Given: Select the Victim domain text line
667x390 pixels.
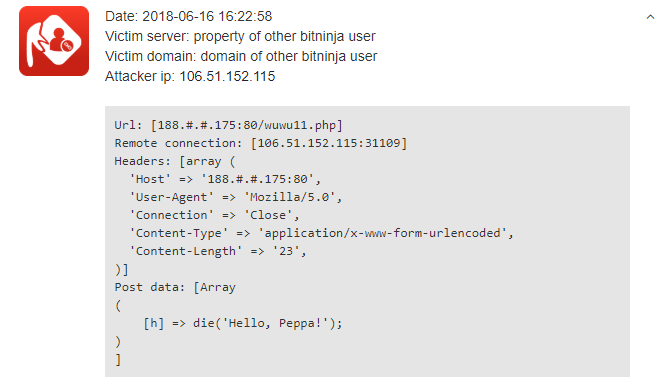Looking at the screenshot, I should point(241,56).
